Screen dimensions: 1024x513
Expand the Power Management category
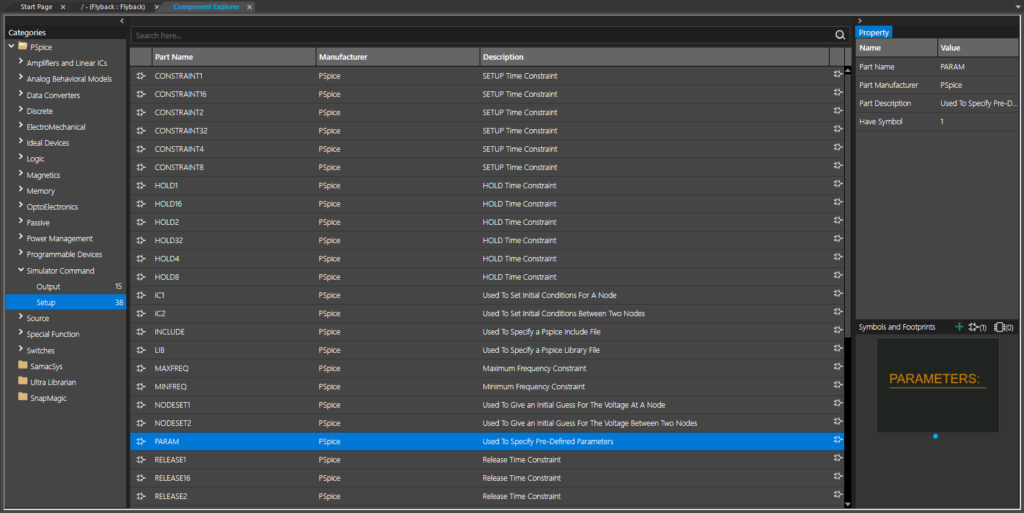point(21,238)
